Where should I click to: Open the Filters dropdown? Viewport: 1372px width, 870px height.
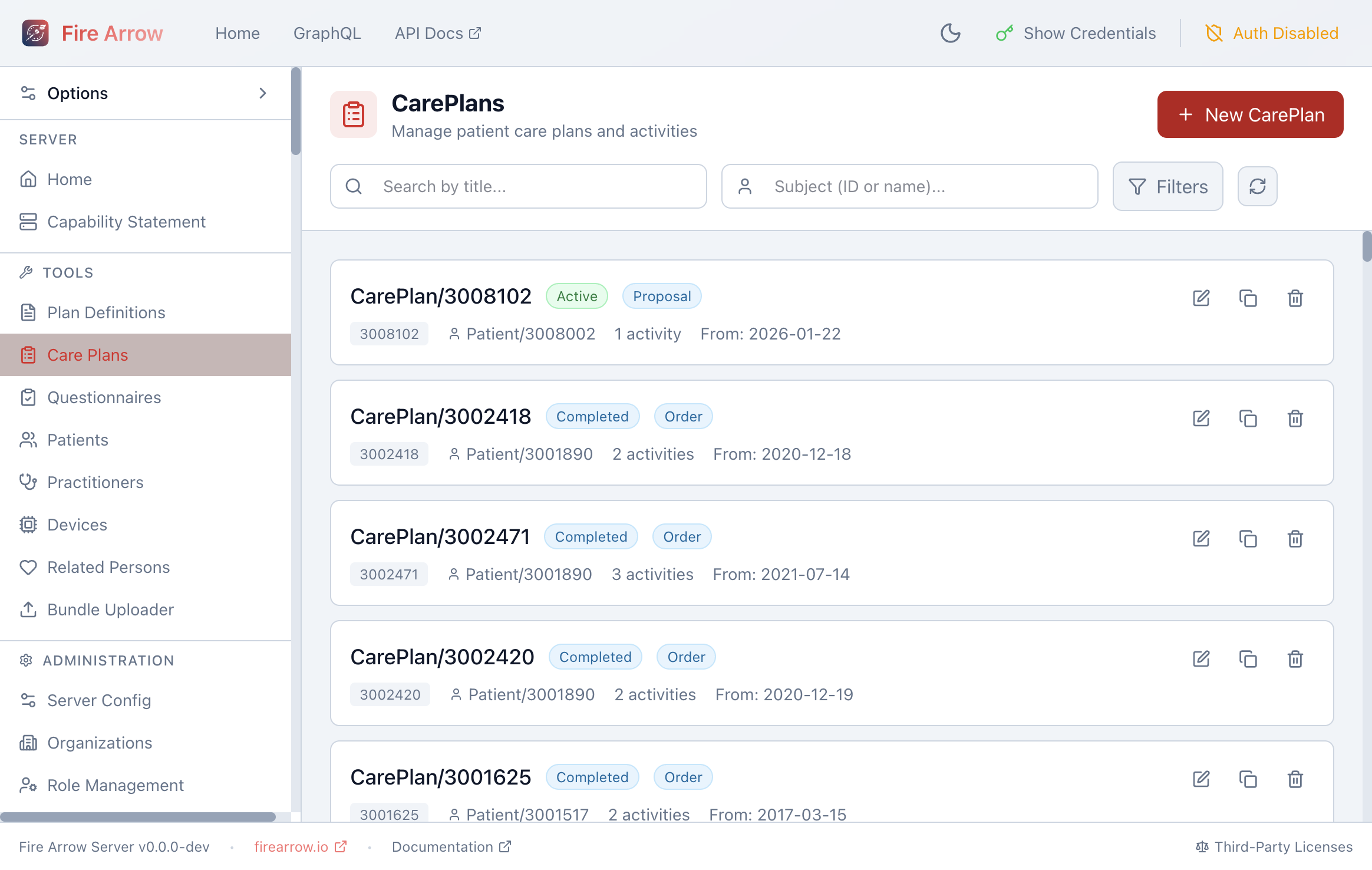[1167, 186]
